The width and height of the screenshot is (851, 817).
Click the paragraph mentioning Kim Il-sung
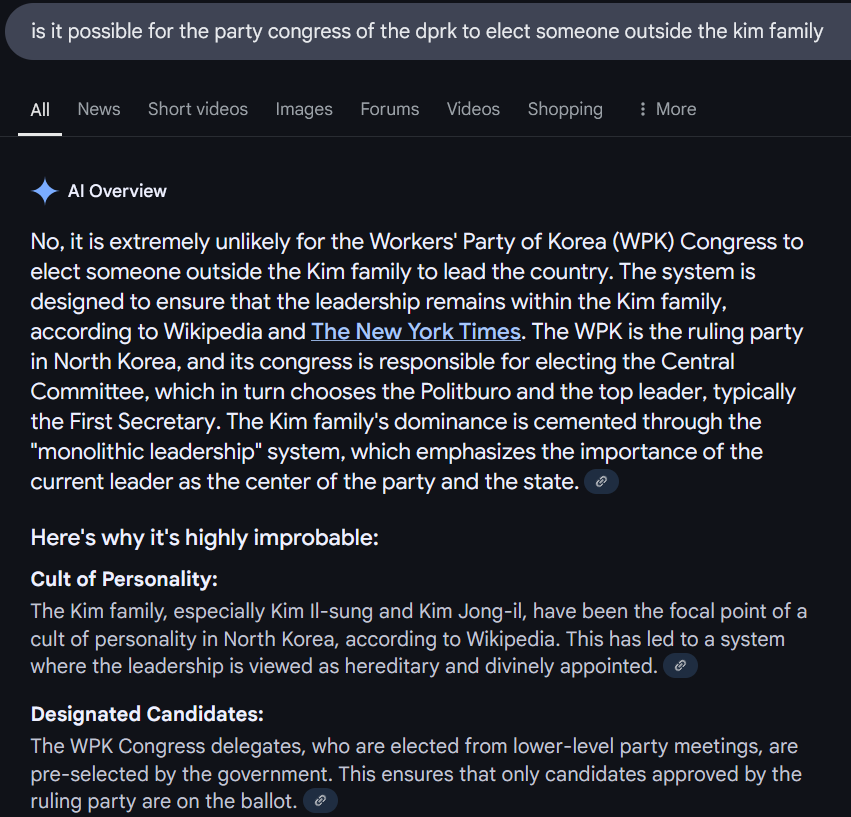418,638
